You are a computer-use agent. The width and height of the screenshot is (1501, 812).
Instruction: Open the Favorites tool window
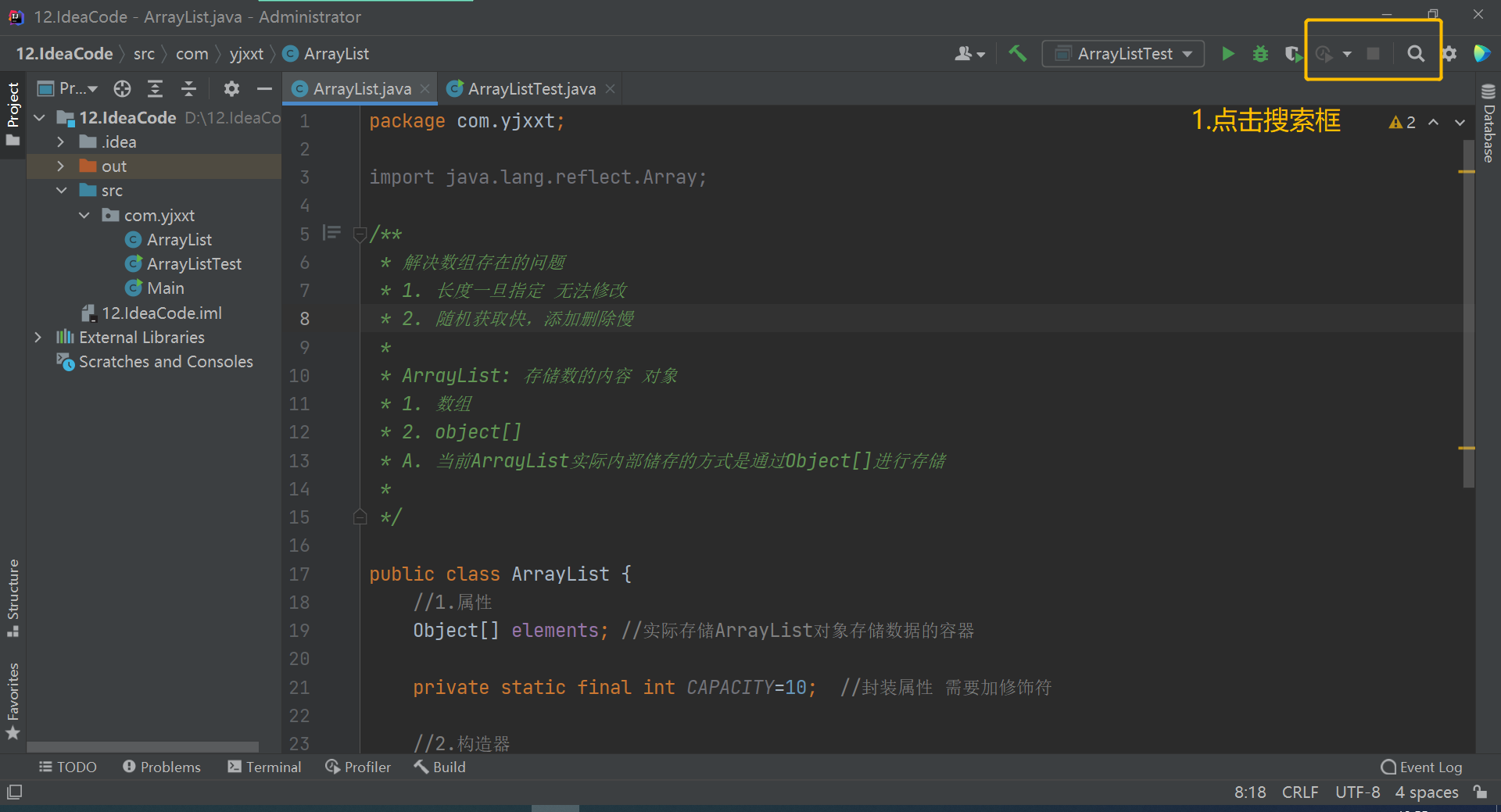(x=13, y=701)
